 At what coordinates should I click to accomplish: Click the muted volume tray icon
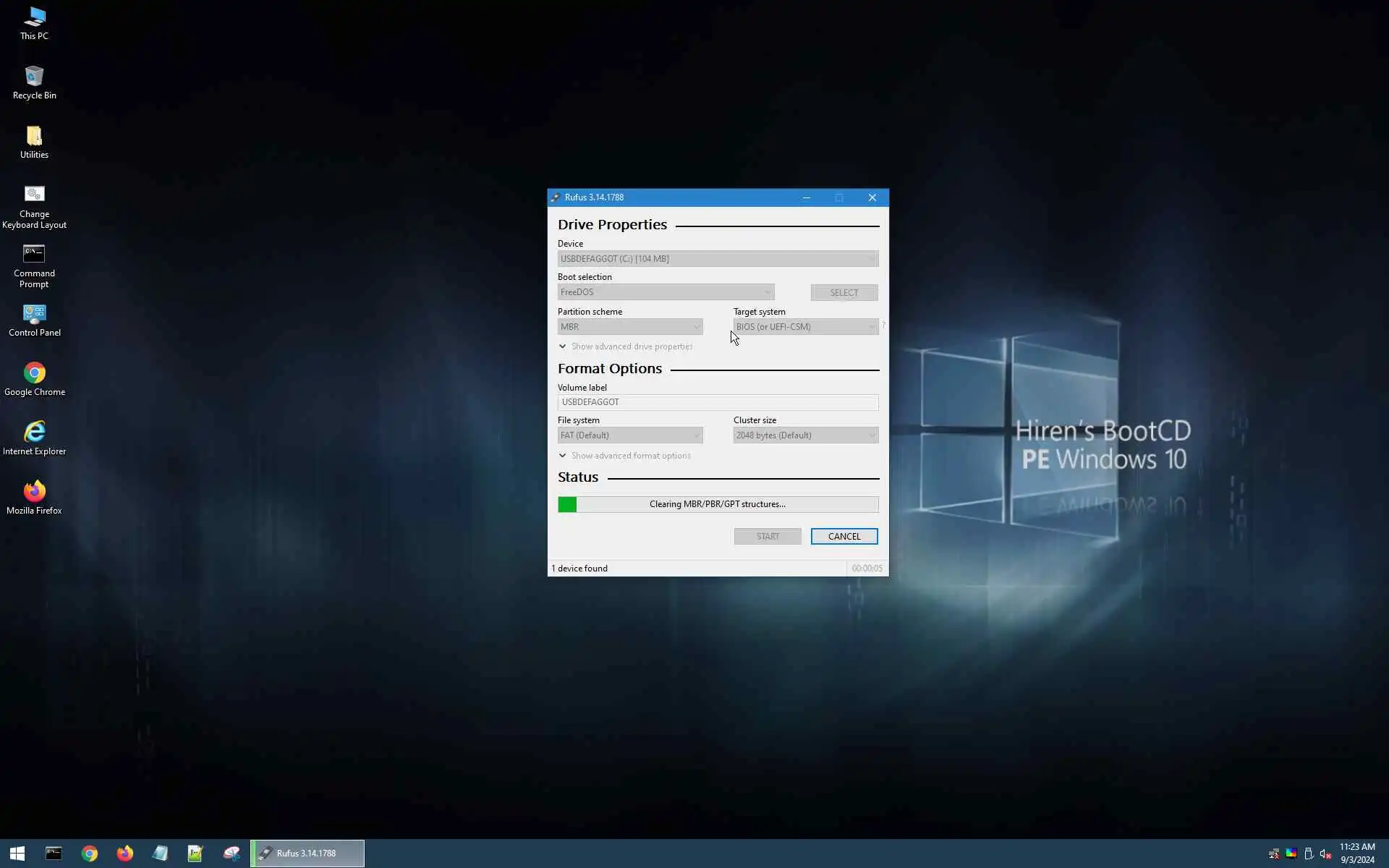[1325, 854]
